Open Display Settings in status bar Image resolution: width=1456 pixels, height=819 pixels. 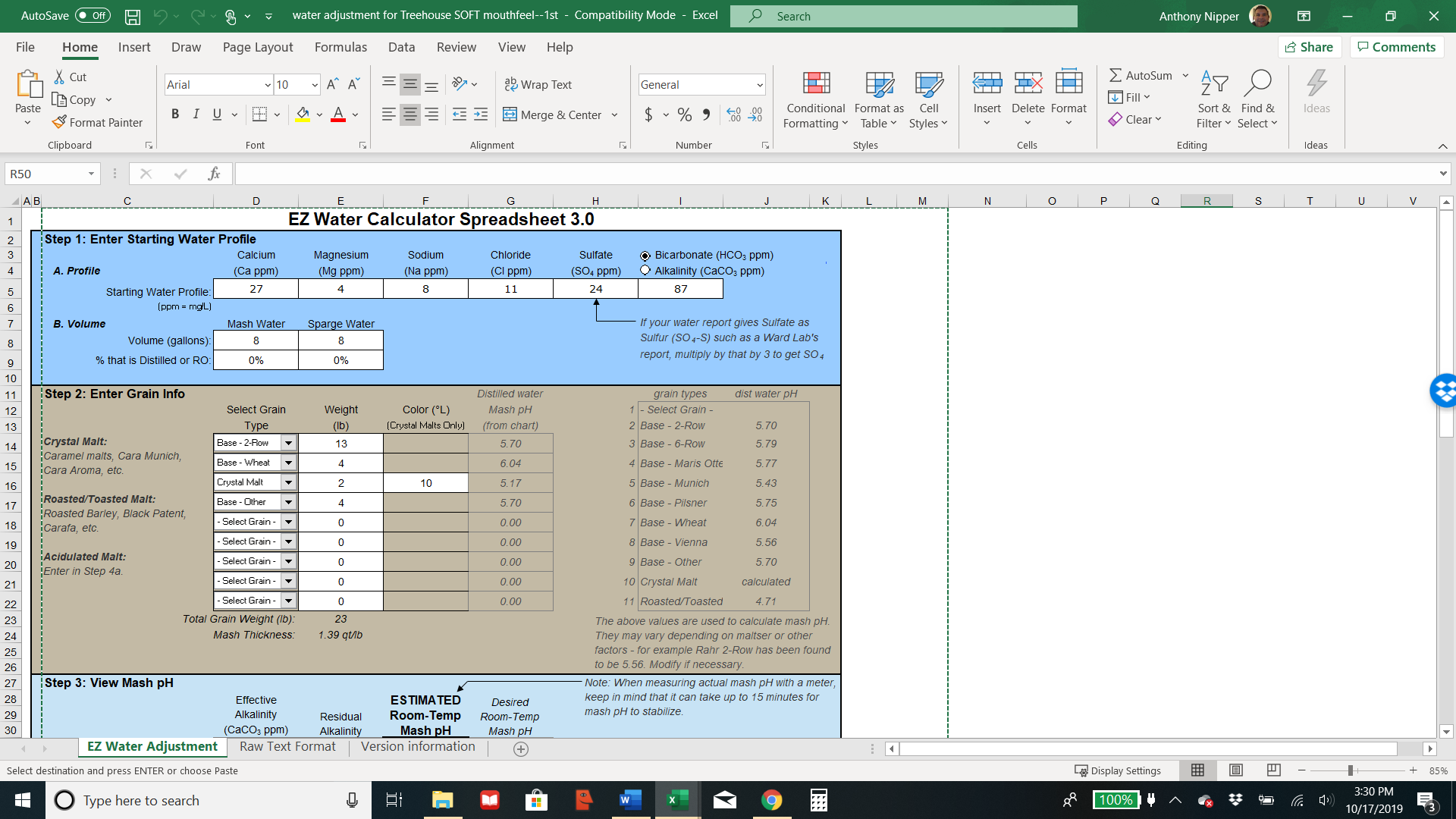click(1118, 770)
